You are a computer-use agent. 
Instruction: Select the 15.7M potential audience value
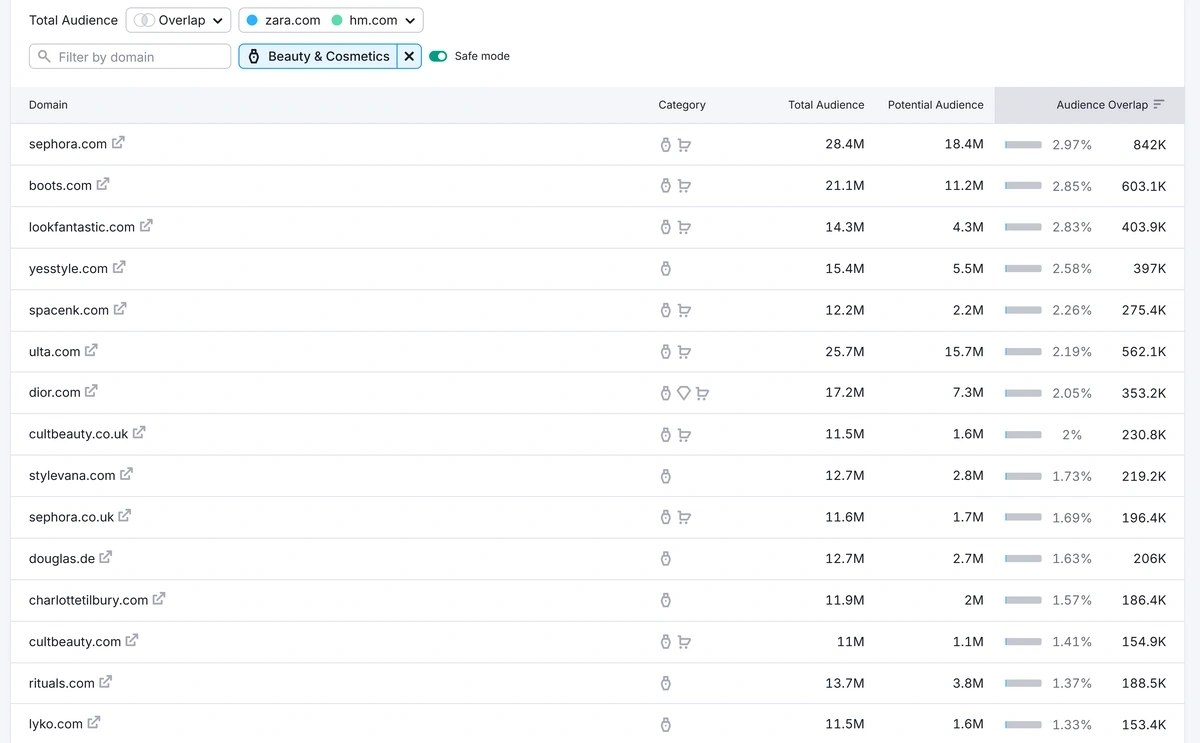coord(964,352)
